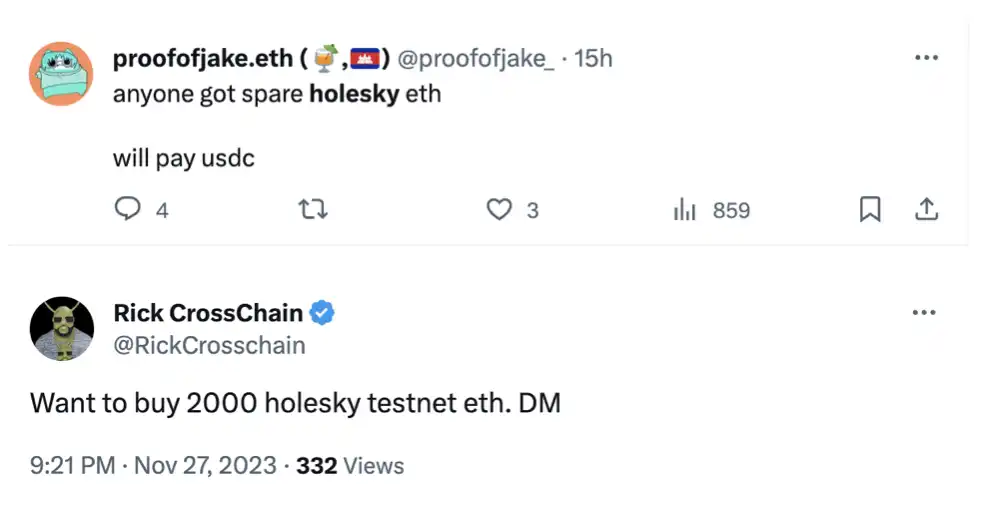
Task: Like the holesky eth tweet
Action: 499,210
